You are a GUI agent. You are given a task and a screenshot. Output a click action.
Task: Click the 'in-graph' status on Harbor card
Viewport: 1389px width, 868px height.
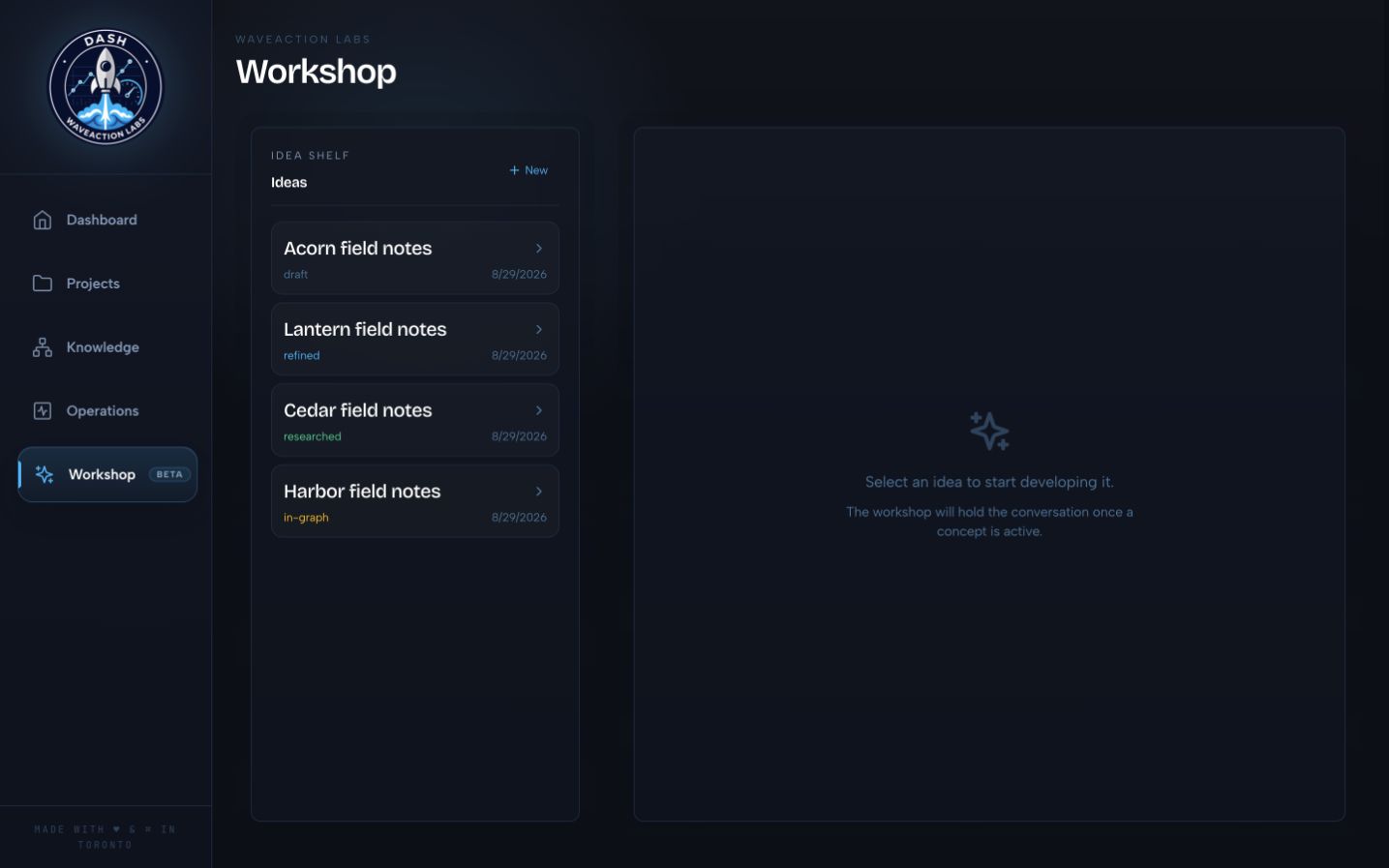tap(306, 518)
